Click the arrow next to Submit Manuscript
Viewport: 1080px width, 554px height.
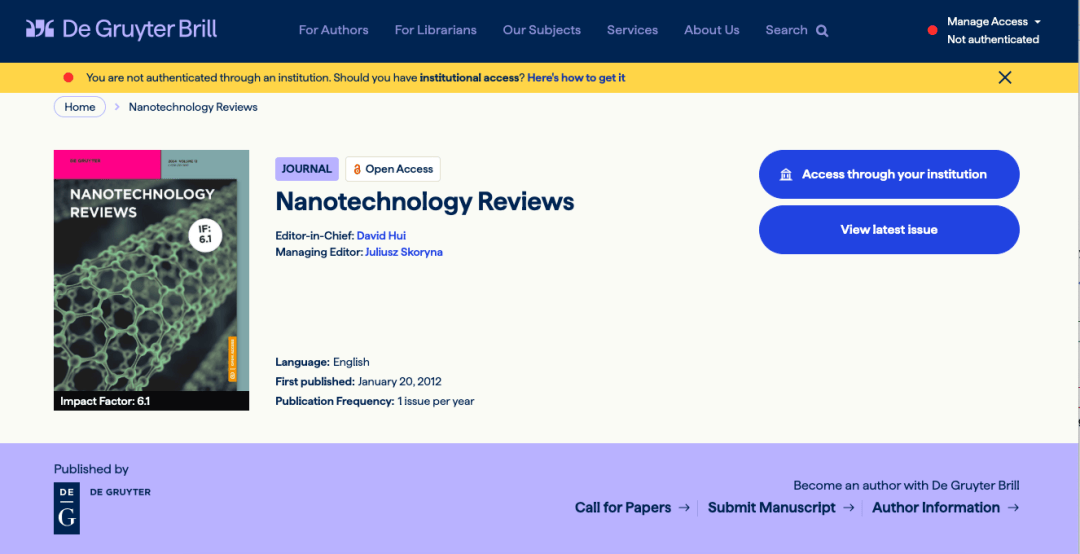point(849,508)
